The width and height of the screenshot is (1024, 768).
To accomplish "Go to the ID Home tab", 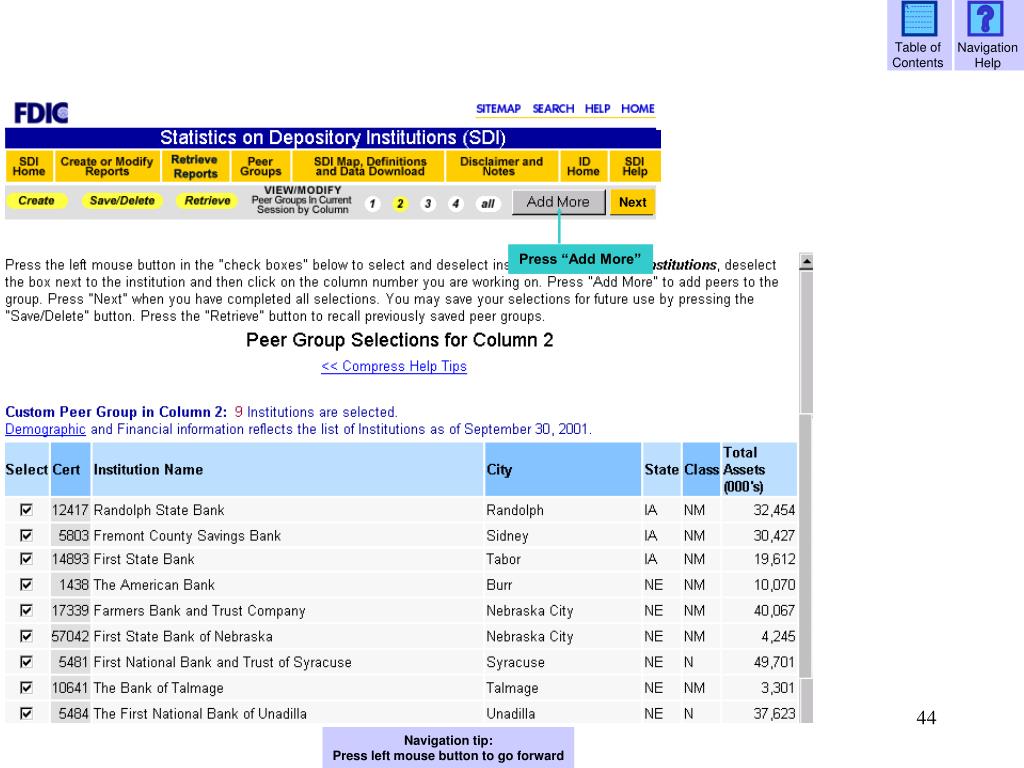I will 583,166.
